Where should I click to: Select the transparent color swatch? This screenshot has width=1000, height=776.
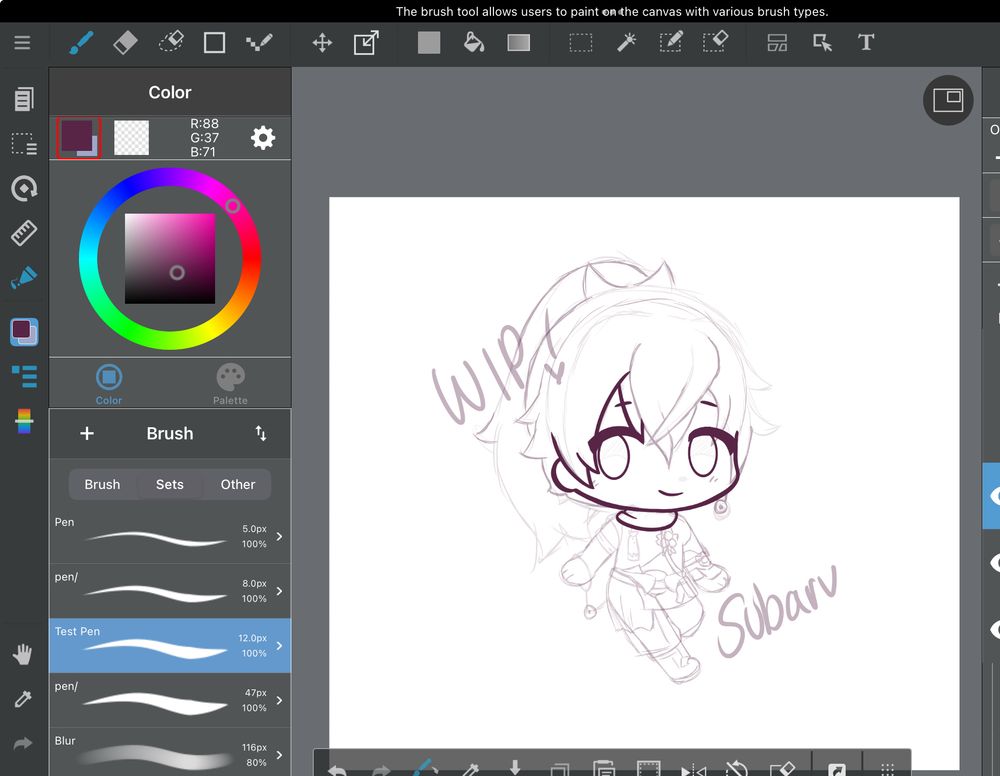[x=131, y=138]
